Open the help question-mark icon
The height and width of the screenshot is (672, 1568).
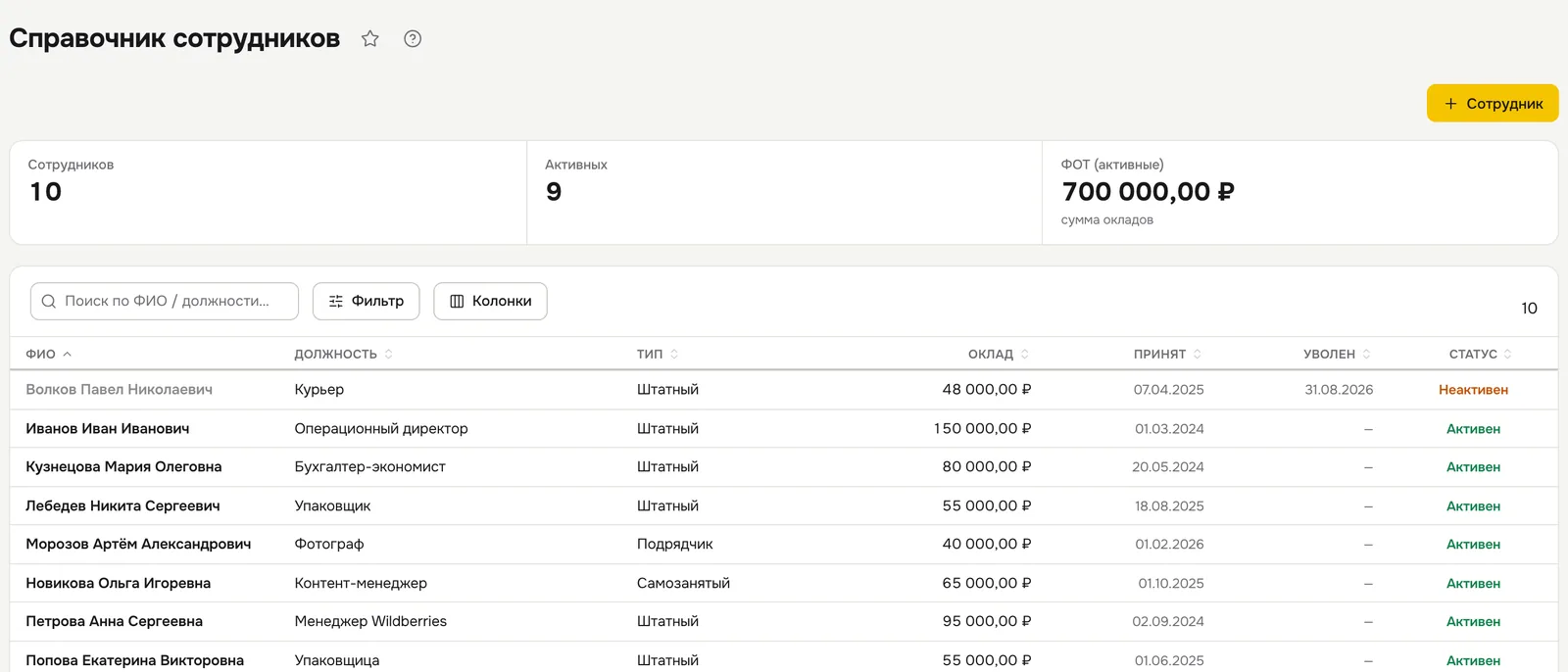tap(413, 39)
